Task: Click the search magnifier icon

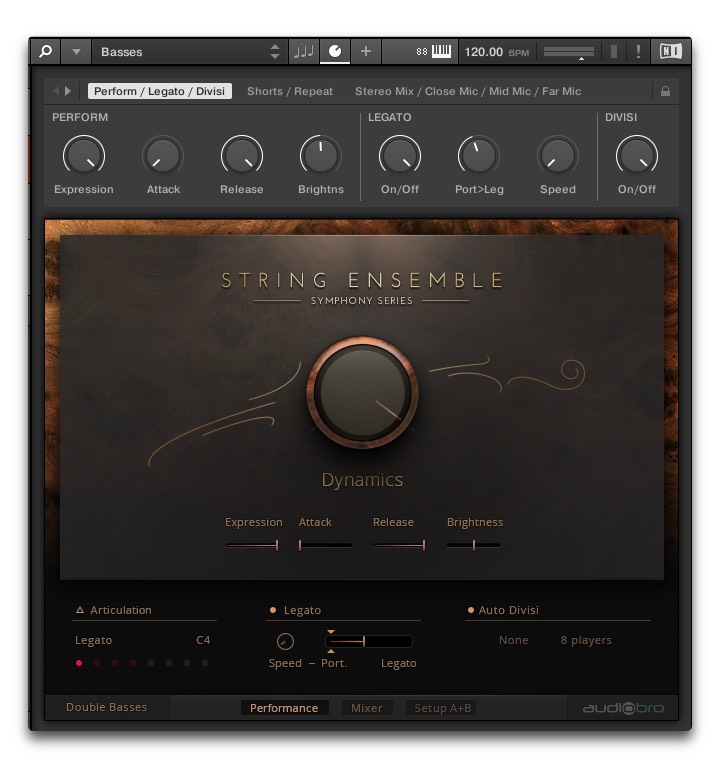Action: coord(45,51)
